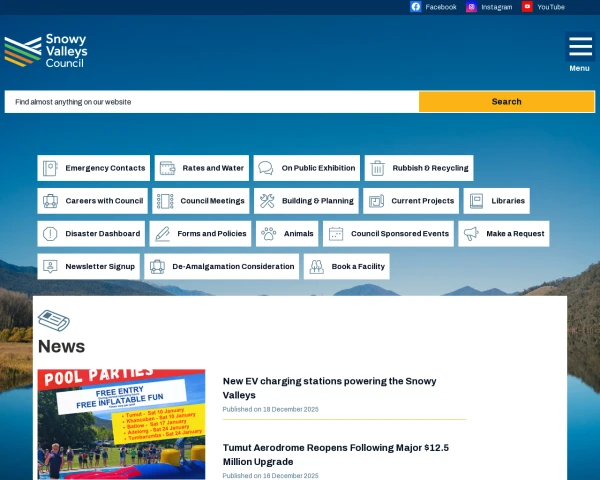Image resolution: width=600 pixels, height=480 pixels.
Task: Select the Rubbish & Recycling bin icon
Action: (x=378, y=168)
